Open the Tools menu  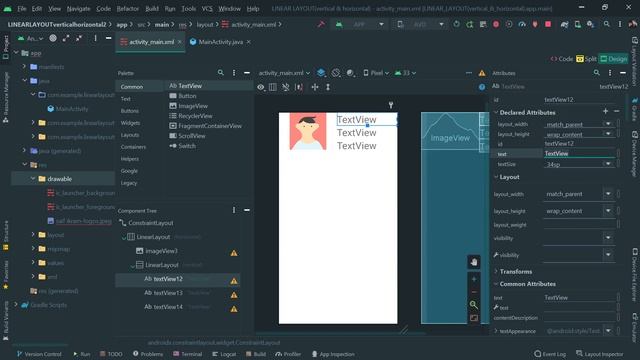point(188,9)
